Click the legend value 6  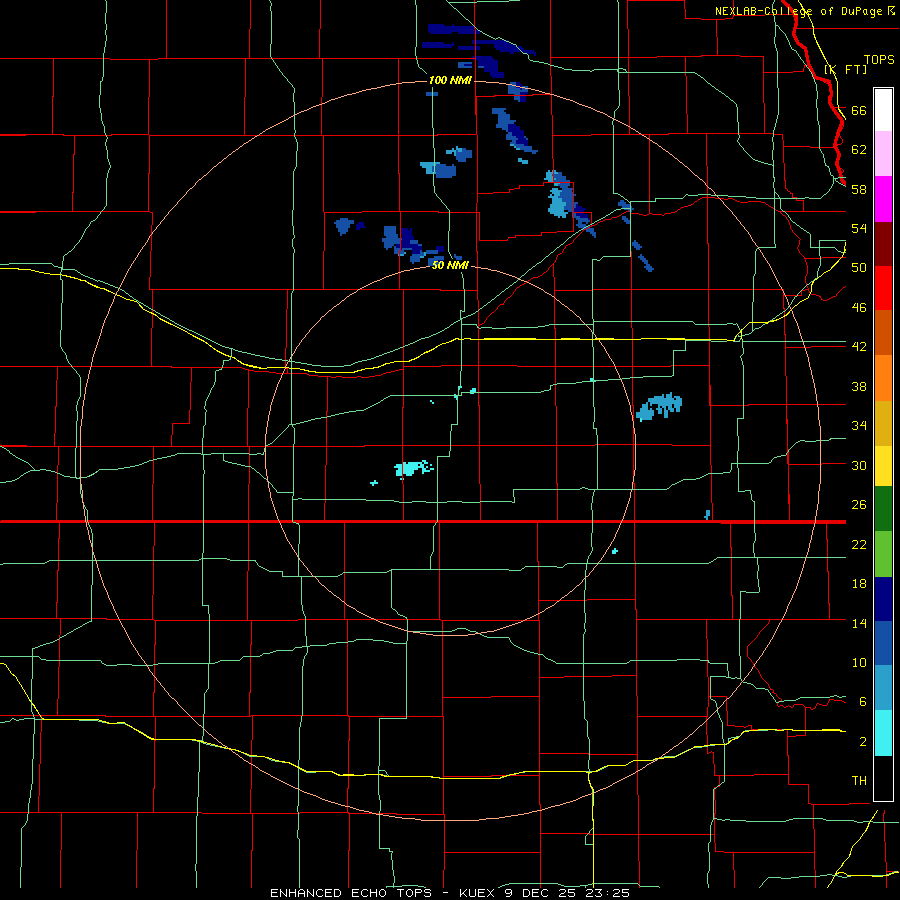coord(863,702)
